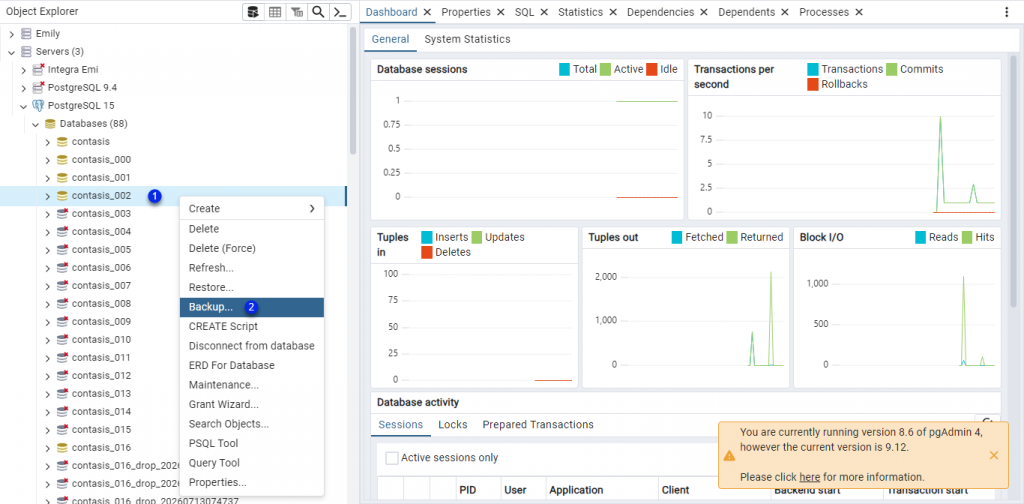Click the View Data table icon
The height and width of the screenshot is (504, 1024).
tap(275, 12)
